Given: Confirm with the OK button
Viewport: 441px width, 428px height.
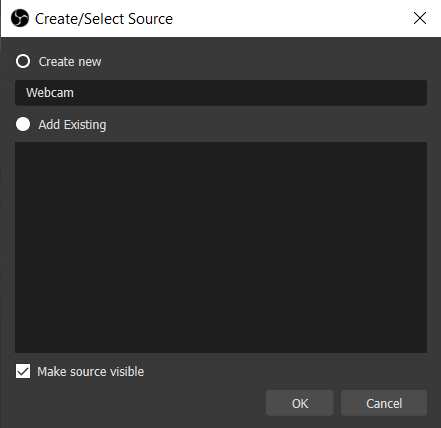Looking at the screenshot, I should tap(300, 403).
